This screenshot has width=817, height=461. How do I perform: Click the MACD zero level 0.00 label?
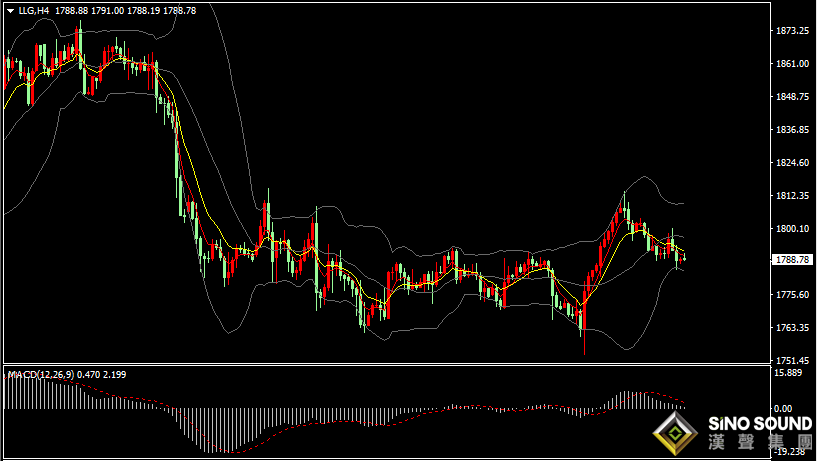[785, 409]
